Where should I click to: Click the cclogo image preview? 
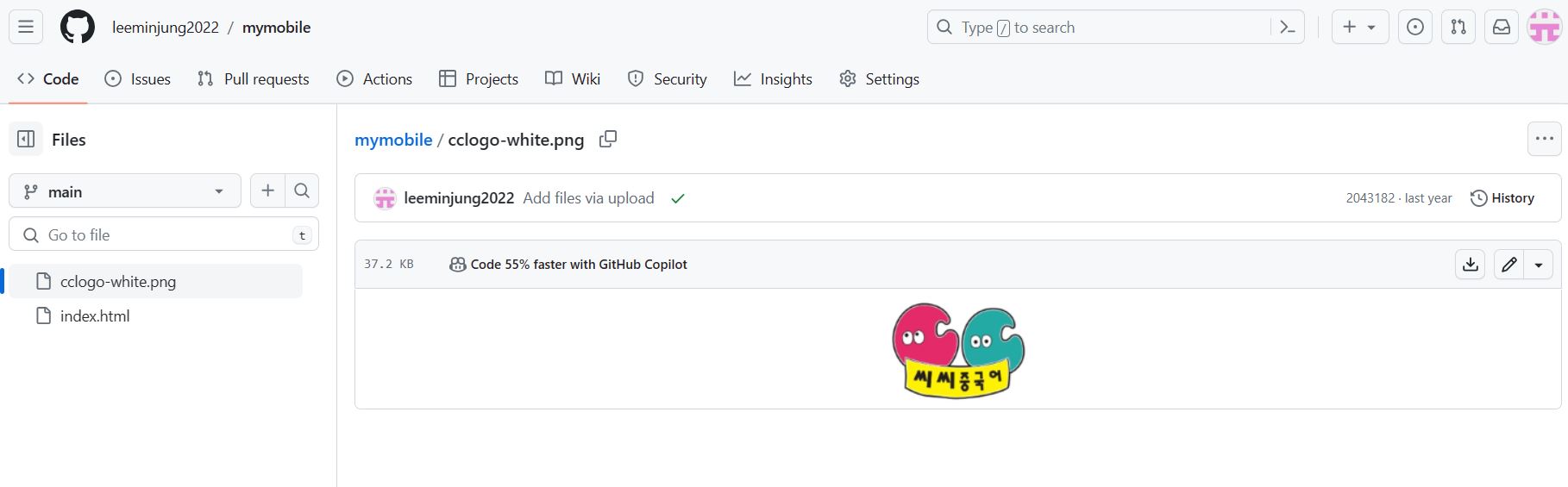(958, 349)
